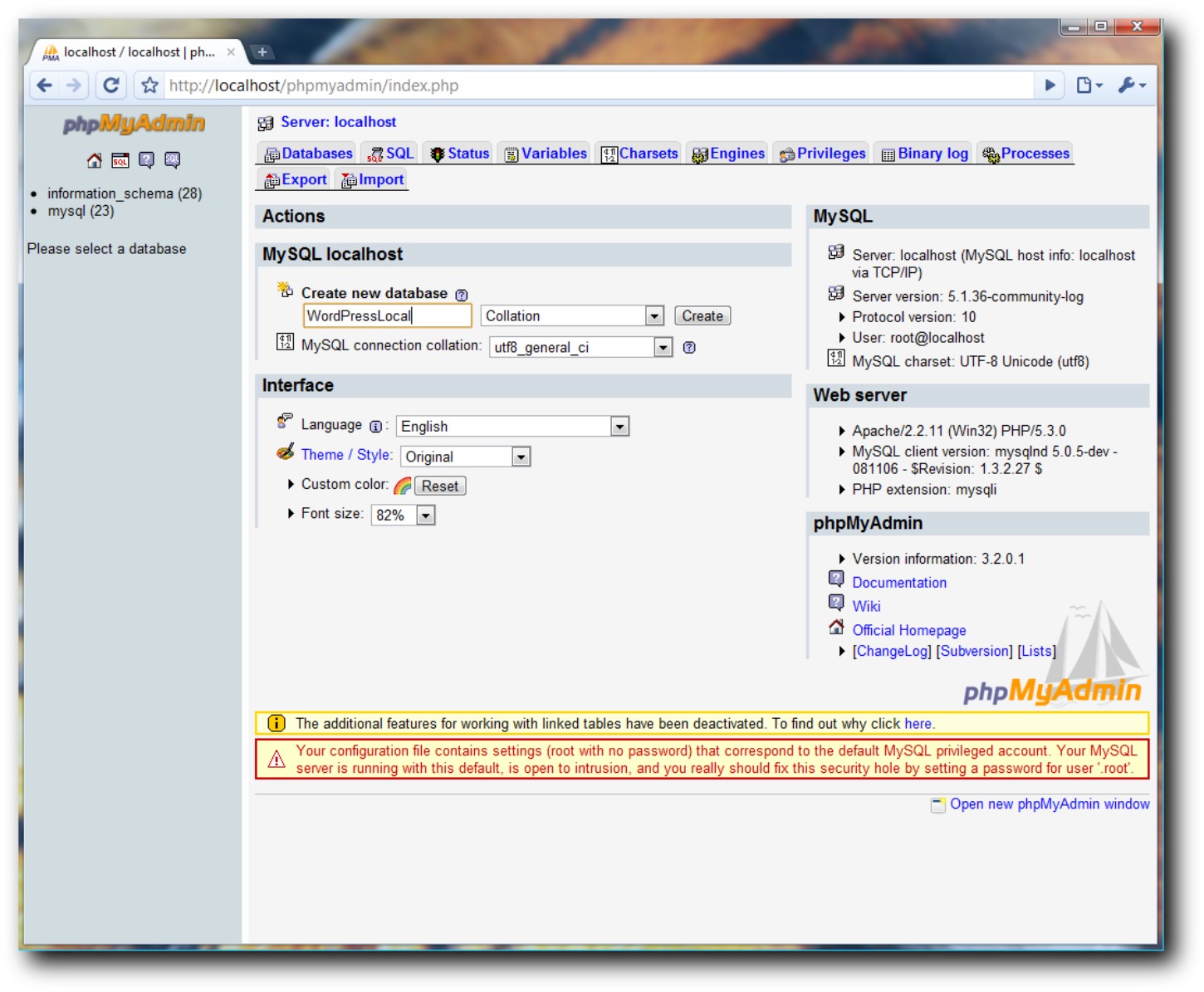1204x992 pixels.
Task: Click the help icon next to Create new database
Action: click(x=462, y=295)
